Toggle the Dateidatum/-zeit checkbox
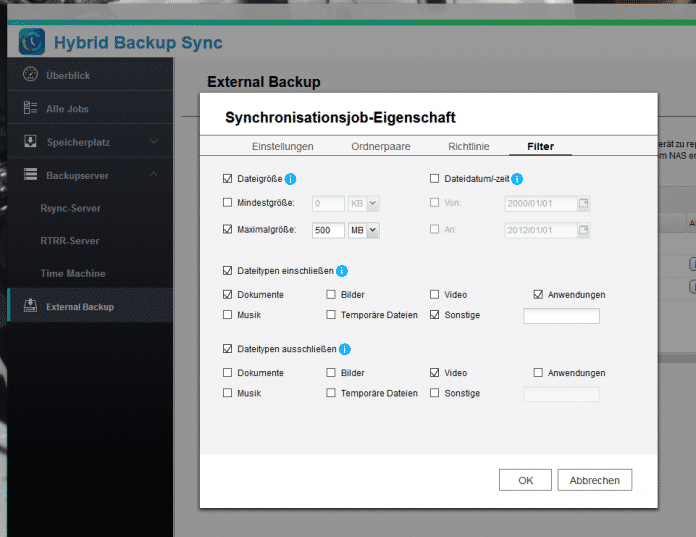The height and width of the screenshot is (537, 696). click(434, 179)
